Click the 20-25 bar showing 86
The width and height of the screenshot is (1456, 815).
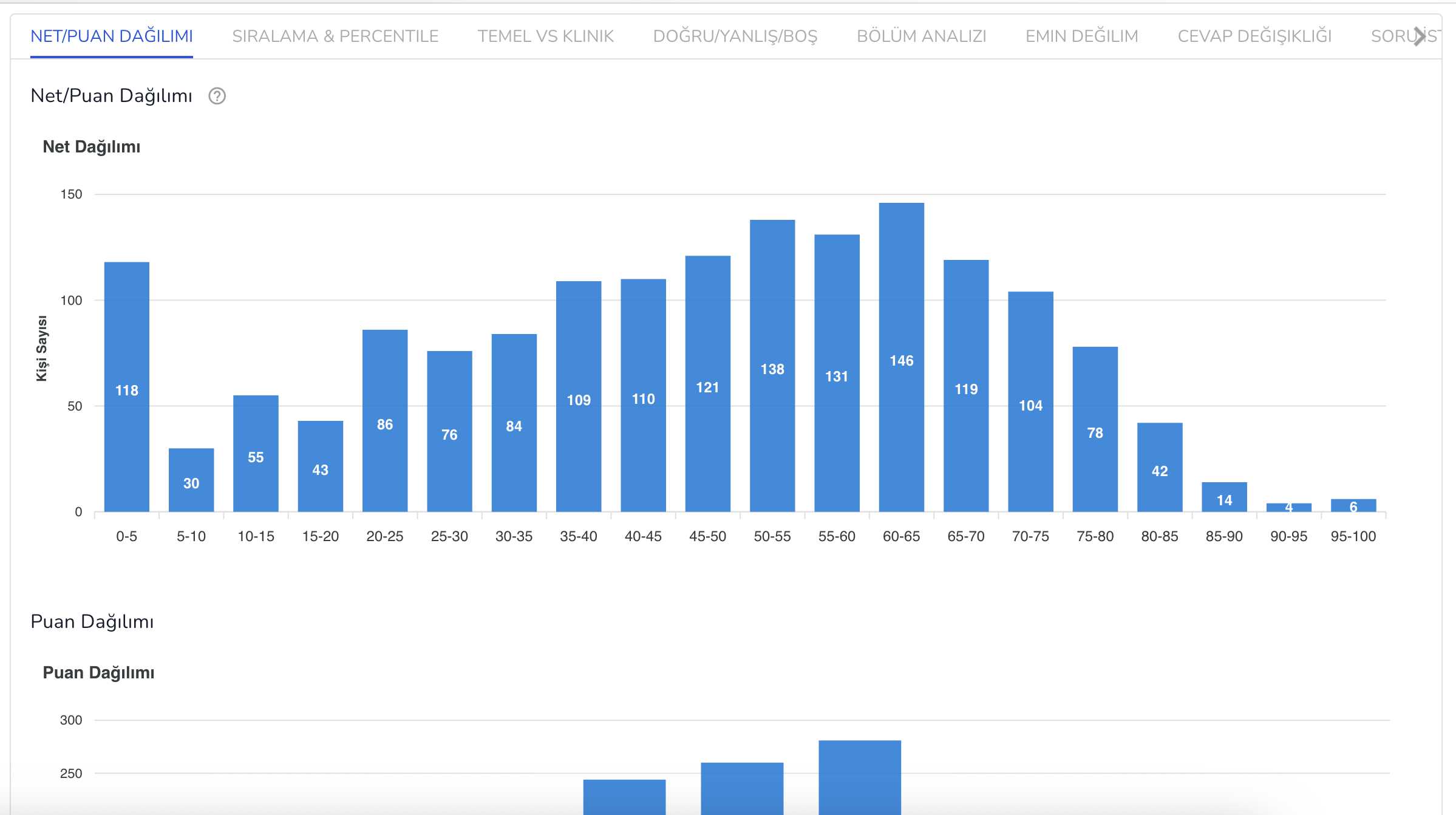click(385, 421)
